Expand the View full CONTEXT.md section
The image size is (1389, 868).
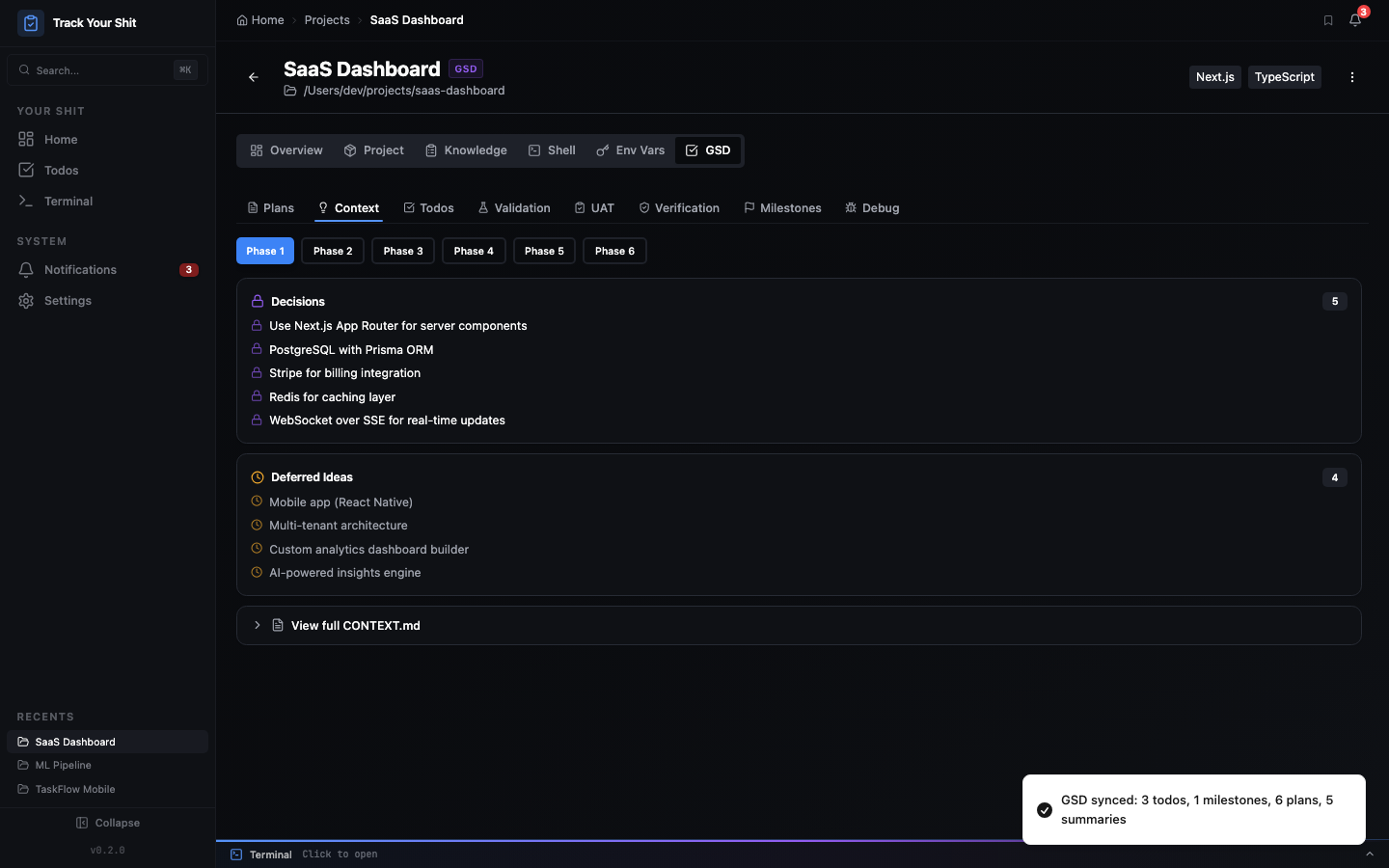pos(257,625)
